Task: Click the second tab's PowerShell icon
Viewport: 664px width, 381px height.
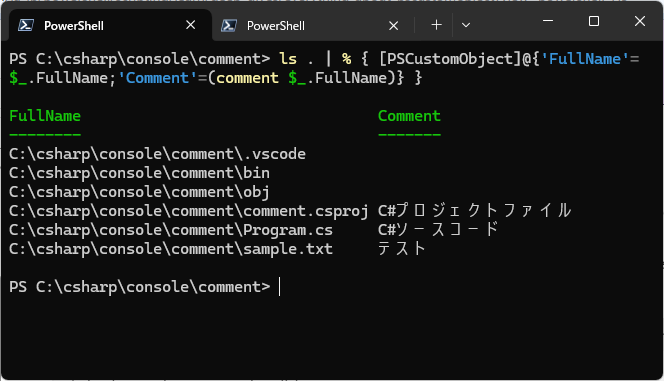Action: [x=229, y=25]
